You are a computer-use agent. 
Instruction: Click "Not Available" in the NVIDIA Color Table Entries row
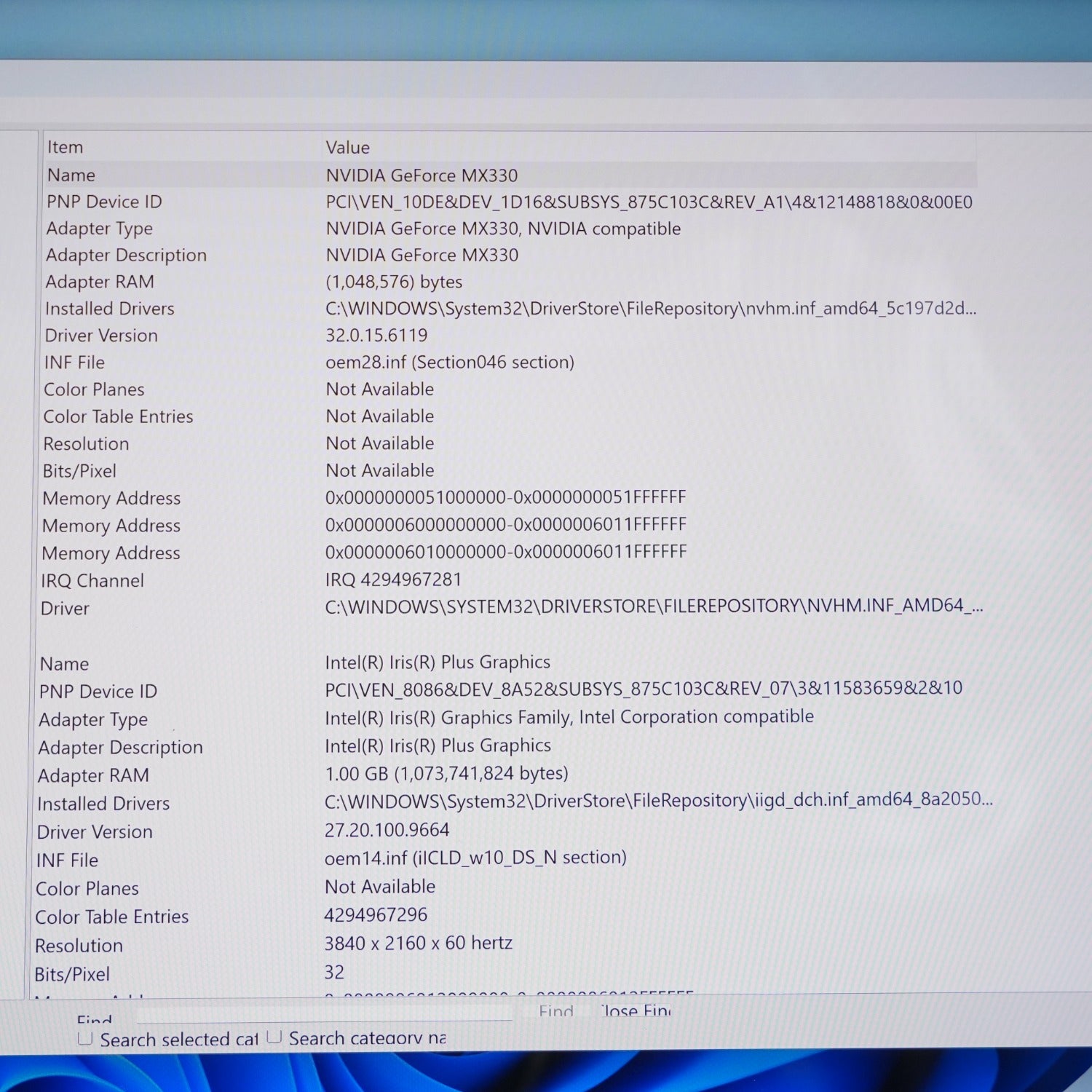[380, 416]
